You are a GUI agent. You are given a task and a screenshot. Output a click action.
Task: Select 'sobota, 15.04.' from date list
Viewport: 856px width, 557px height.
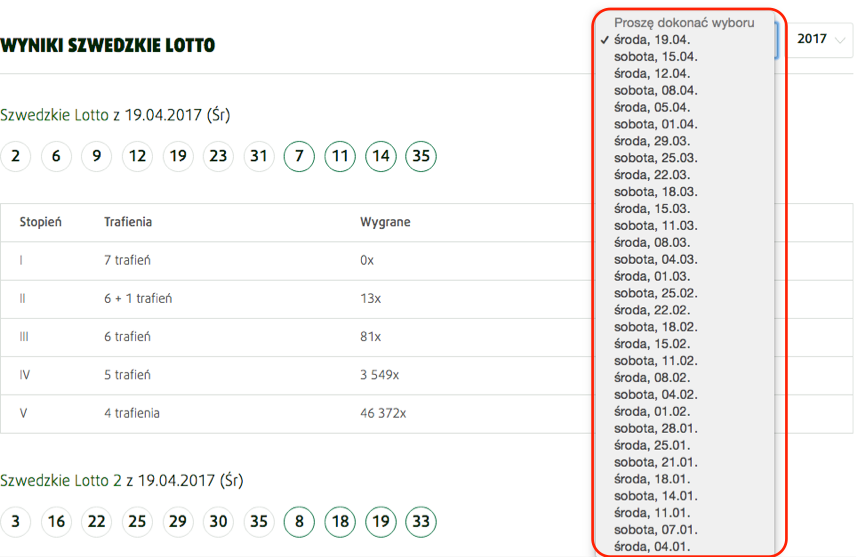(x=656, y=56)
